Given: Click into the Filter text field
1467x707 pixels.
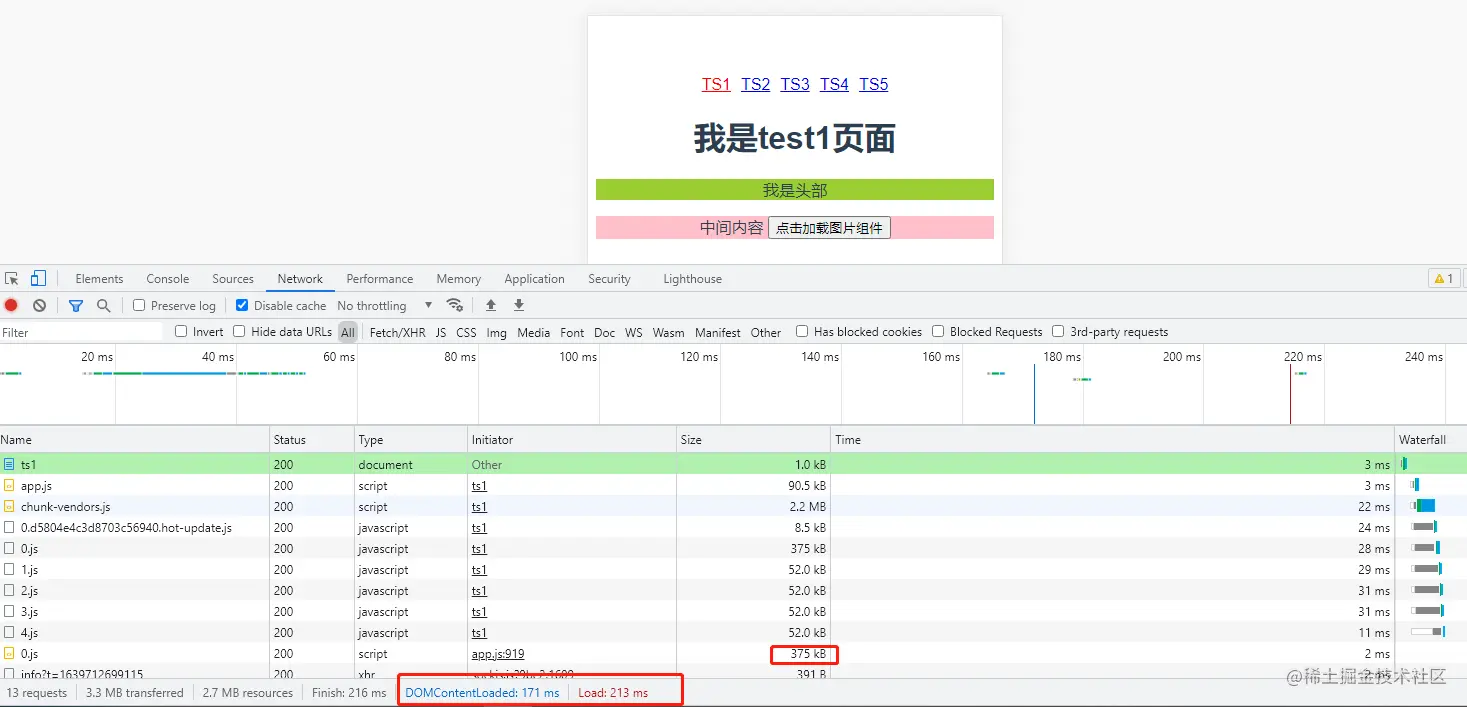Looking at the screenshot, I should 80,332.
